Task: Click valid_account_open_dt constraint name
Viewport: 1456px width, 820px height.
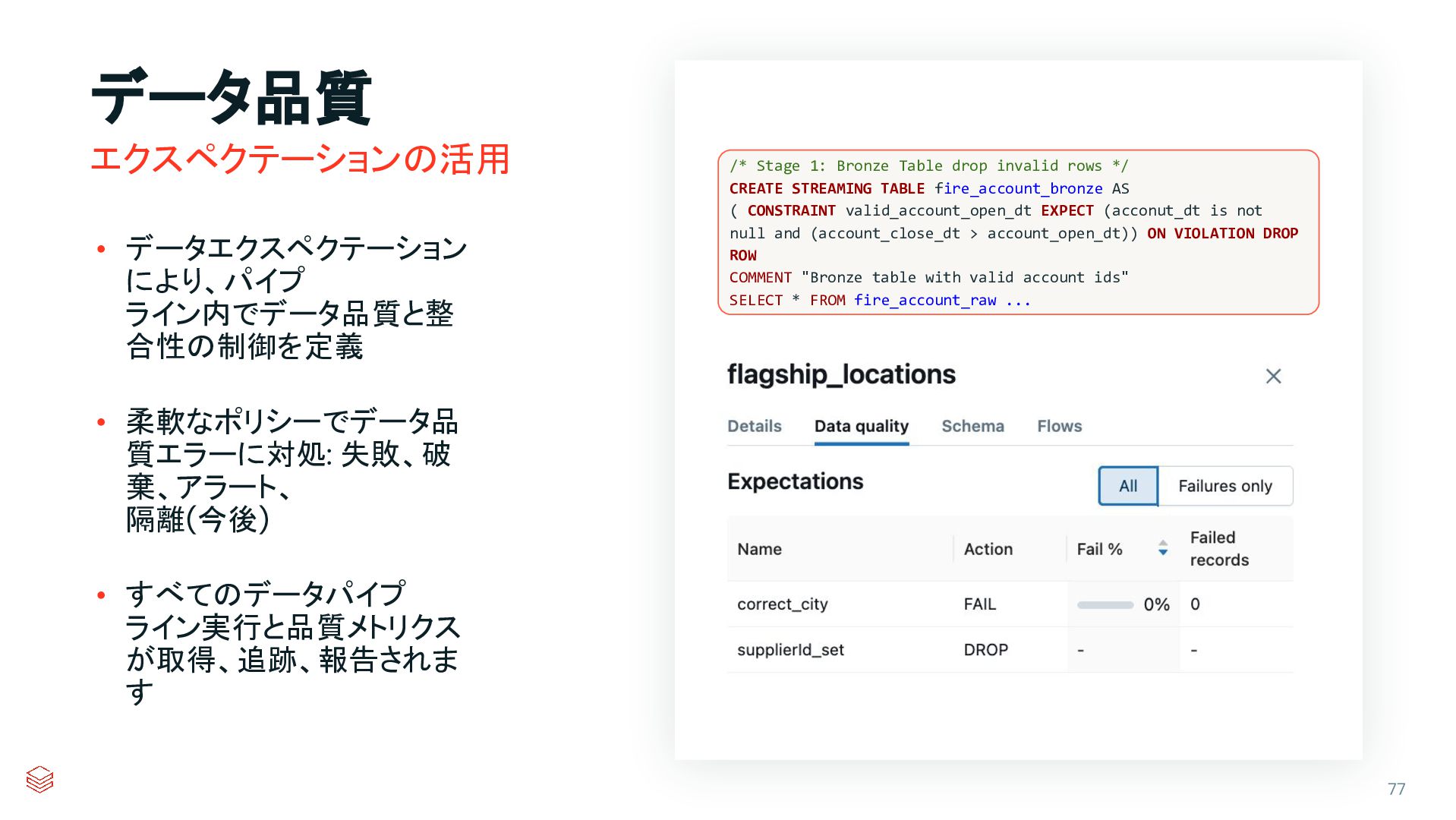Action: click(x=938, y=210)
